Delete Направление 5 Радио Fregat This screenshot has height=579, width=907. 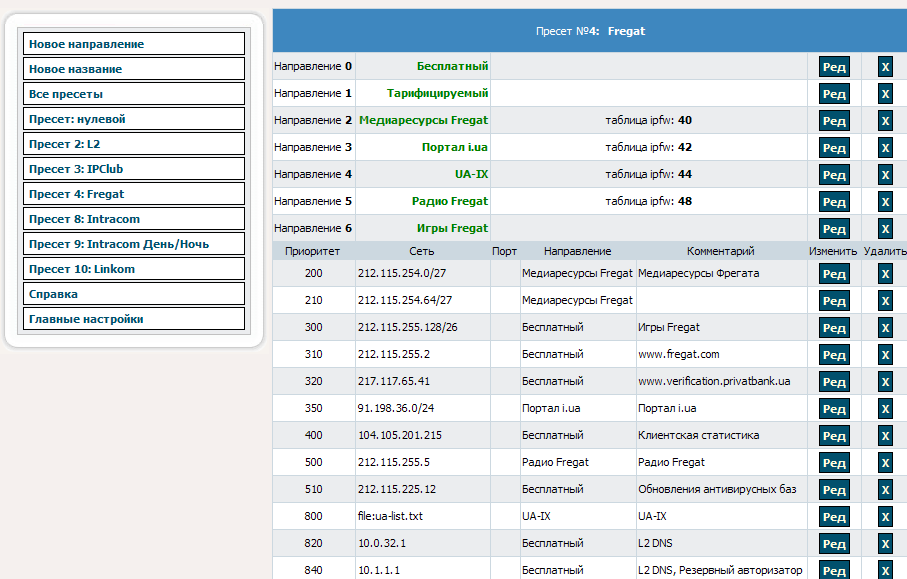885,202
